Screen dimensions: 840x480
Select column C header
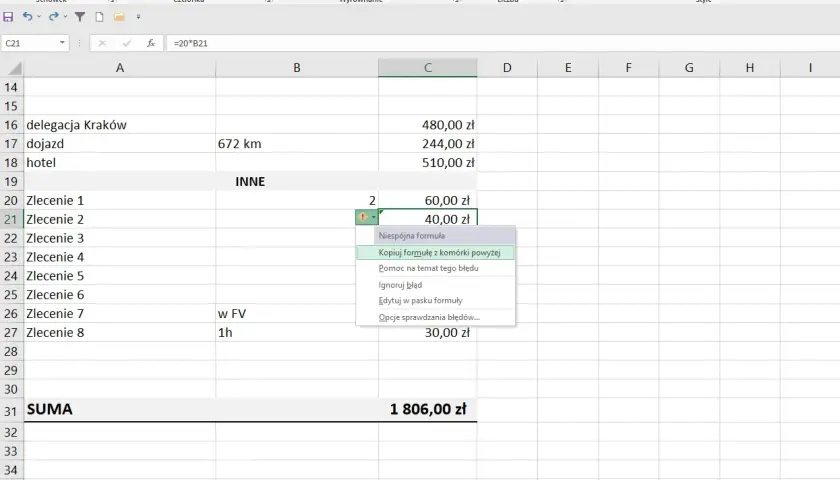point(428,68)
